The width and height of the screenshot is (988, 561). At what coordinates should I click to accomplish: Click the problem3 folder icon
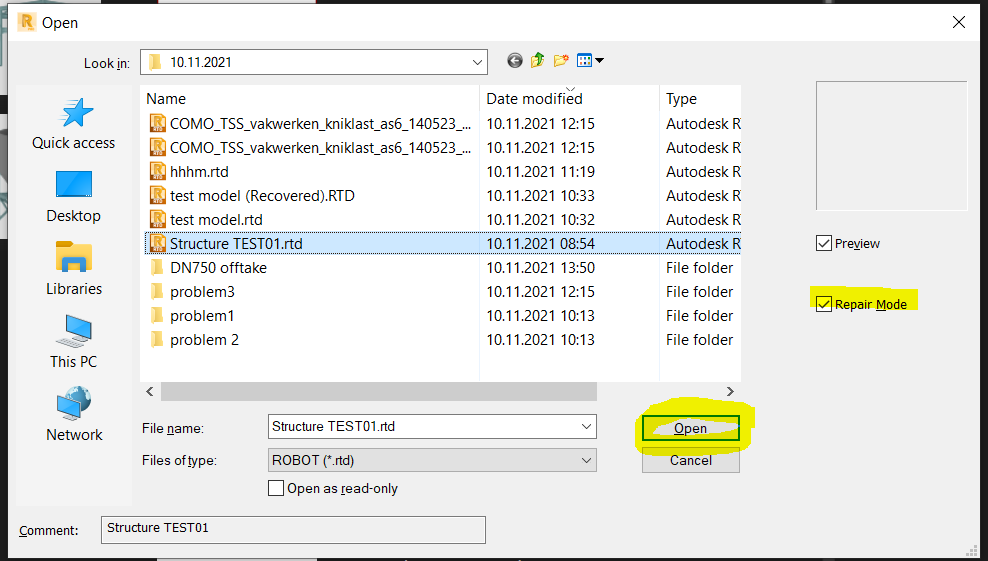pos(158,291)
